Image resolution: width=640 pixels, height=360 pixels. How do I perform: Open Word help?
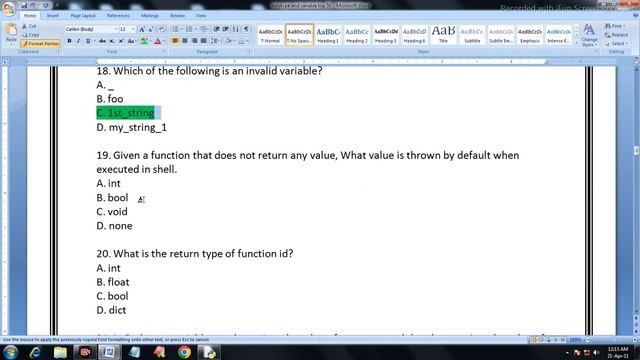[x=636, y=16]
